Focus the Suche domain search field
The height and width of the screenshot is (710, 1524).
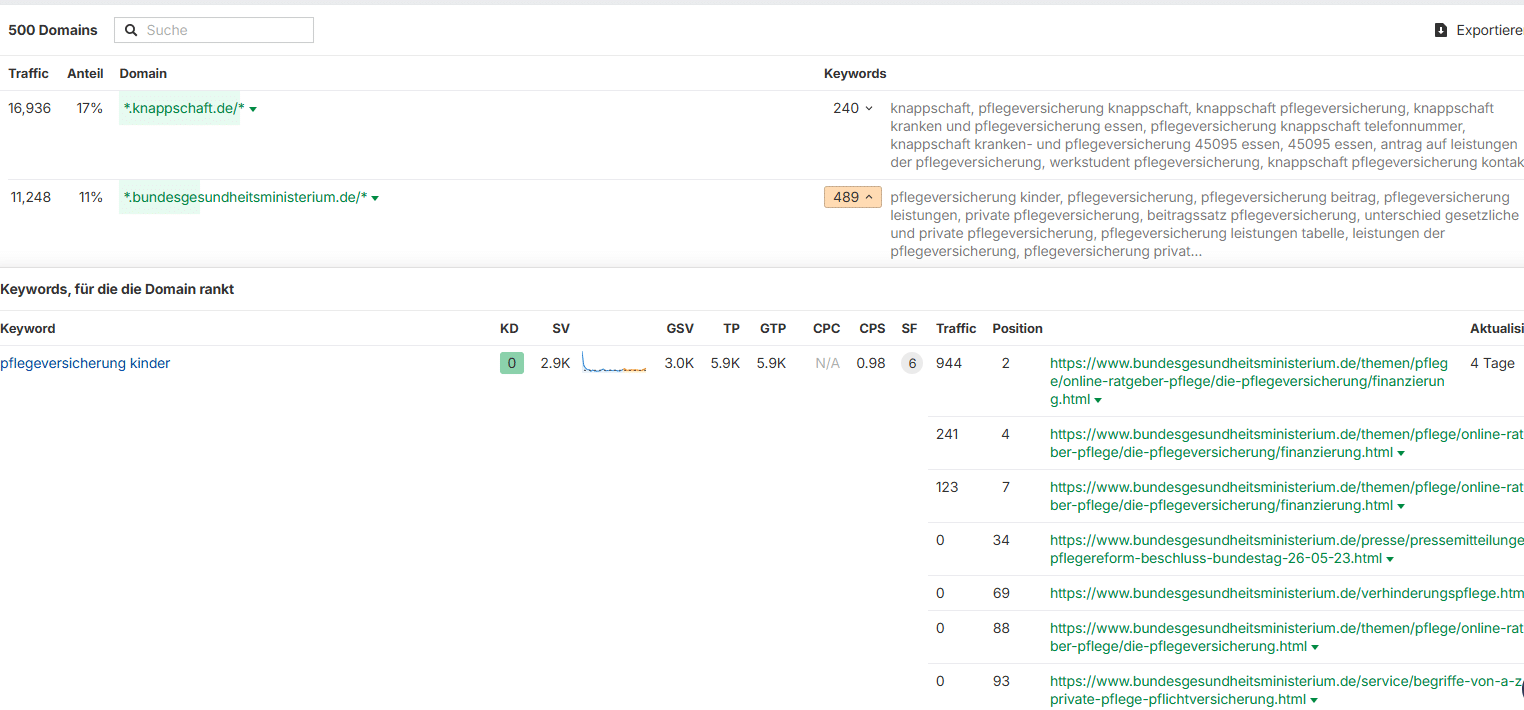click(x=214, y=30)
